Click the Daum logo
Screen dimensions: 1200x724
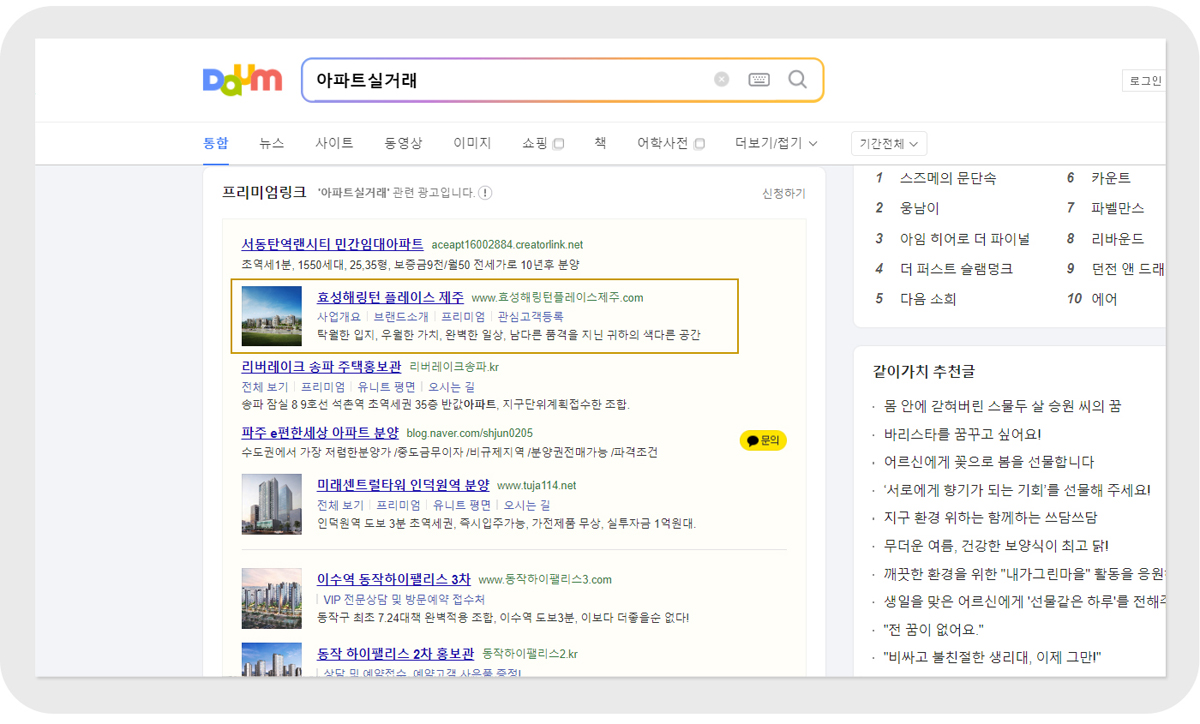pos(242,79)
